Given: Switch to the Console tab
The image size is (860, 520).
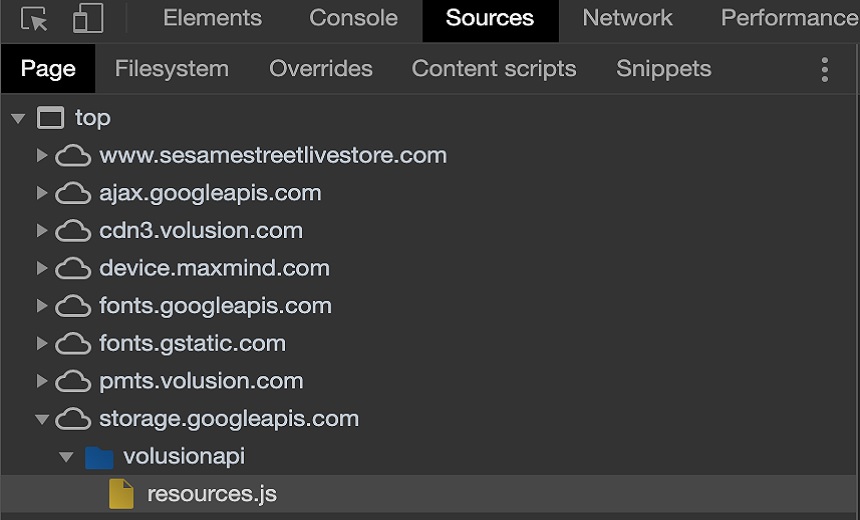Looking at the screenshot, I should coord(353,18).
